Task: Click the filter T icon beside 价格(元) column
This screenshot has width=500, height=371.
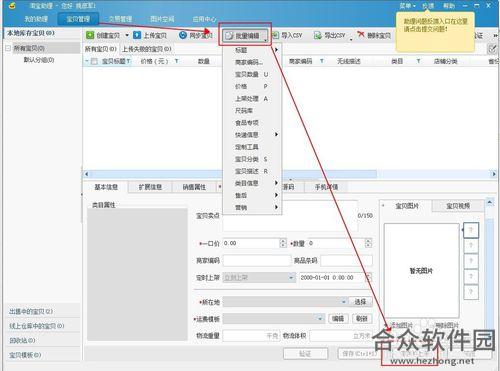Action: pos(176,61)
